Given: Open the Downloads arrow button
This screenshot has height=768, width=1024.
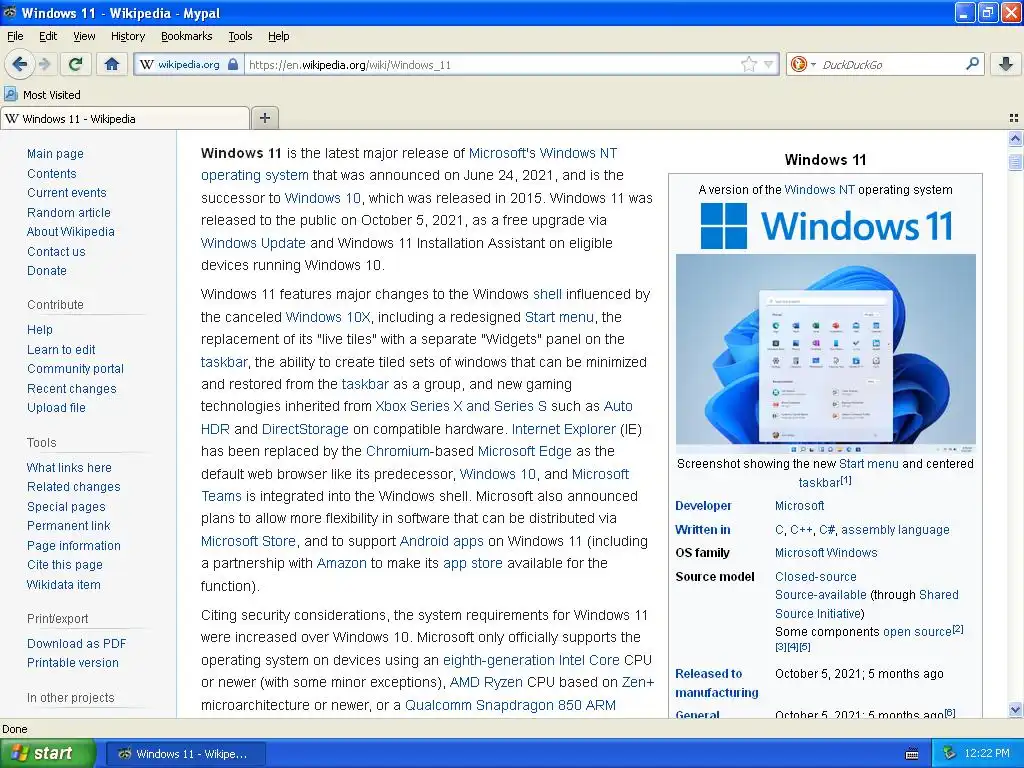Looking at the screenshot, I should point(1006,64).
